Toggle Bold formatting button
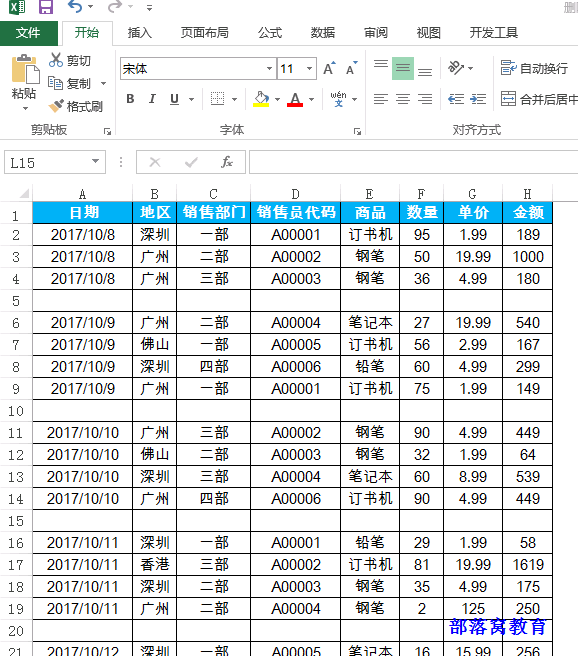 130,99
